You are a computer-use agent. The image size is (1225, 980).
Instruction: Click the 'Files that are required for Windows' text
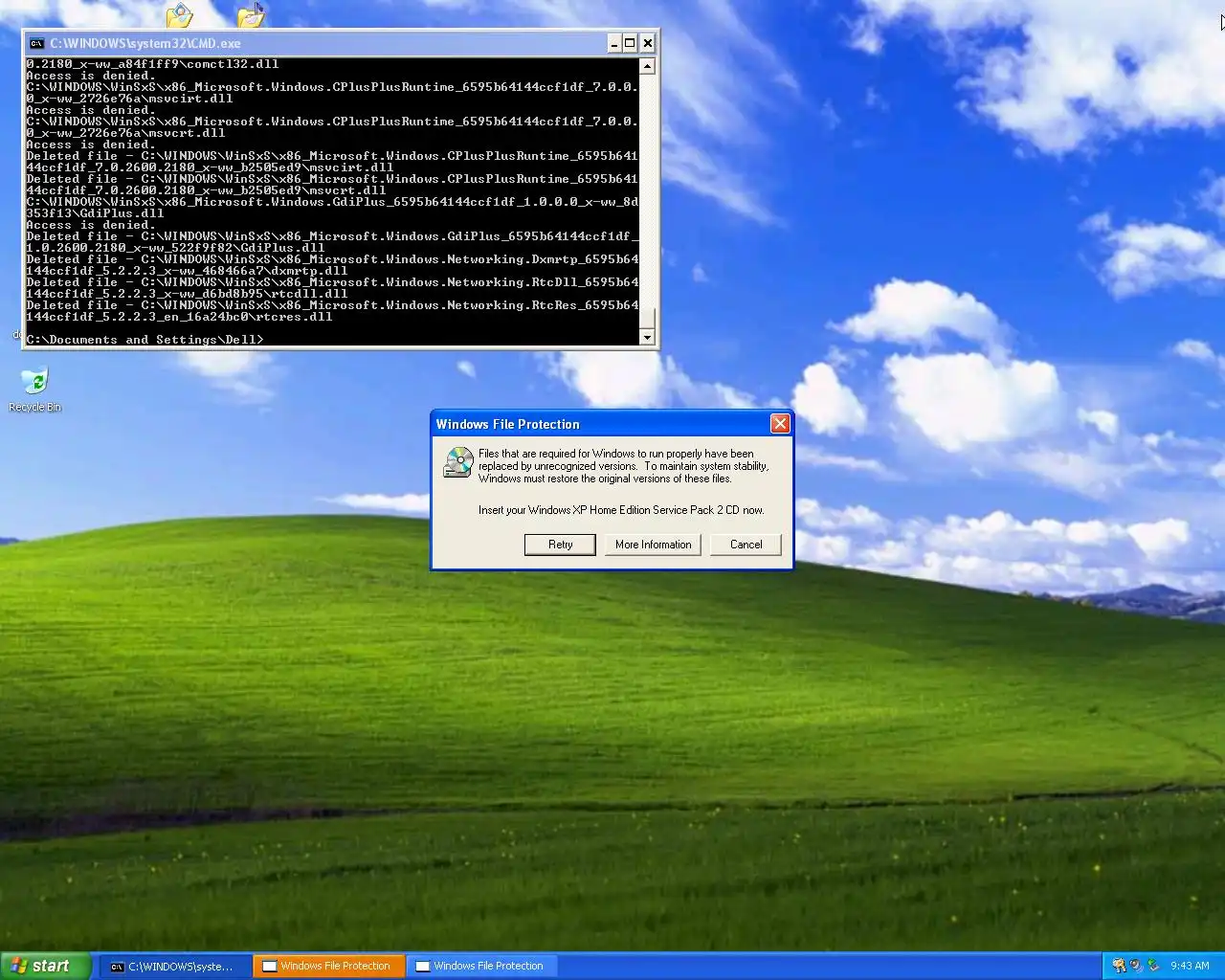click(623, 466)
